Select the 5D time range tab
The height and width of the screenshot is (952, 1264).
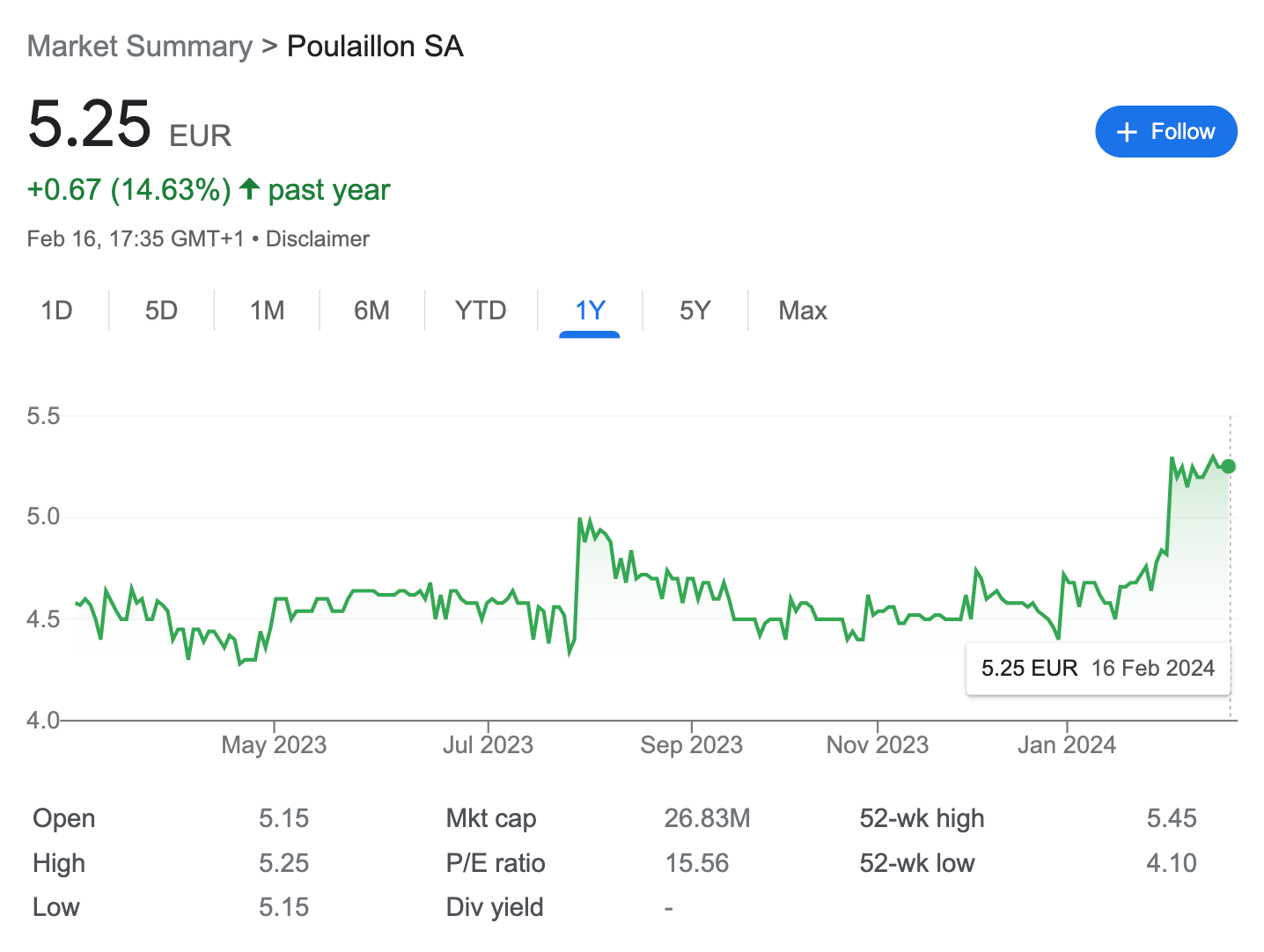(x=162, y=311)
